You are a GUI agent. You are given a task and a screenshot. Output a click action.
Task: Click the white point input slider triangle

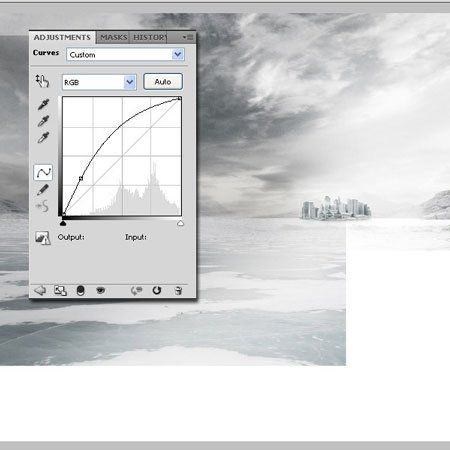180,223
